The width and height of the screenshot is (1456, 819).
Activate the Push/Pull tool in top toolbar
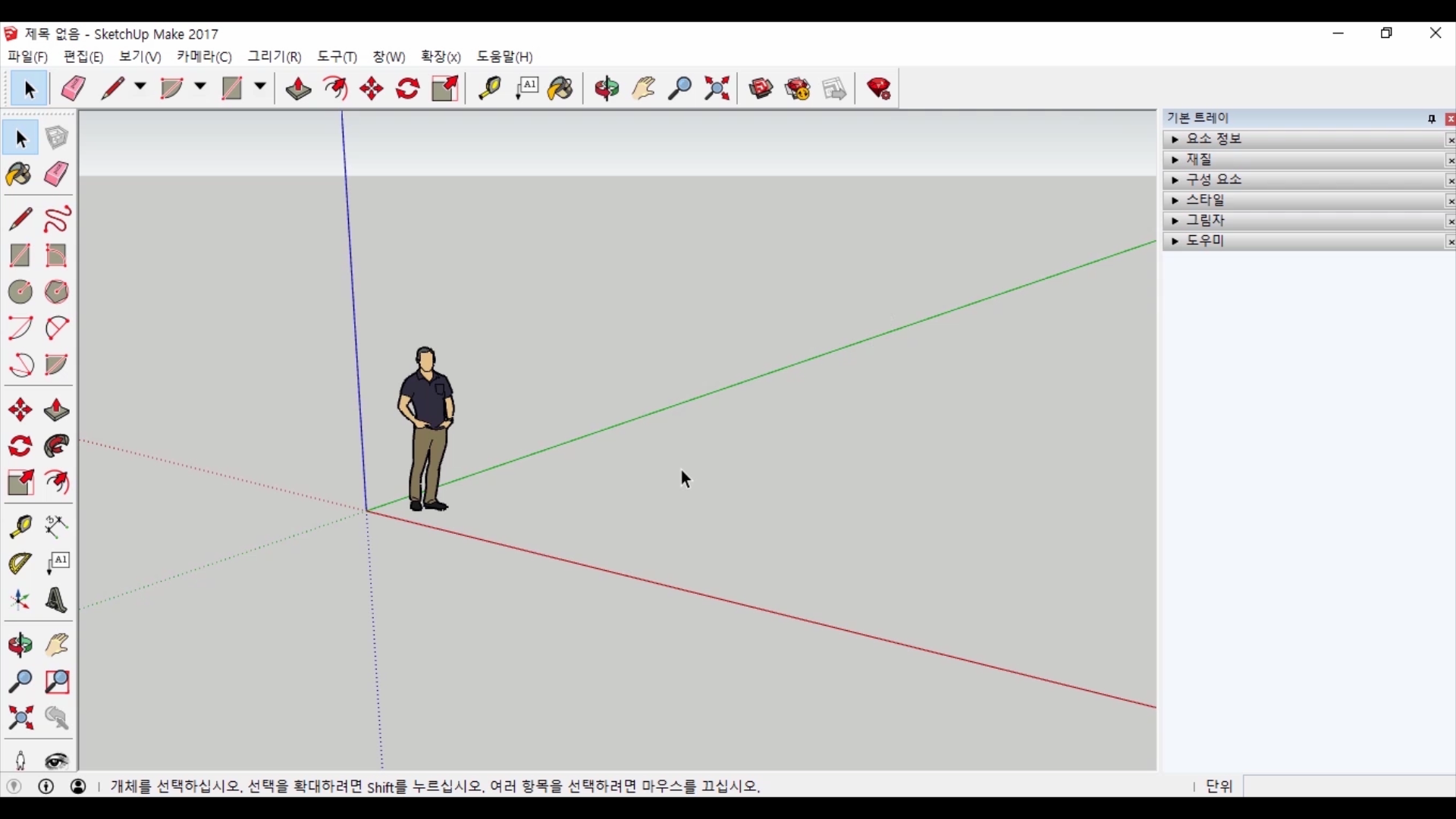(298, 89)
